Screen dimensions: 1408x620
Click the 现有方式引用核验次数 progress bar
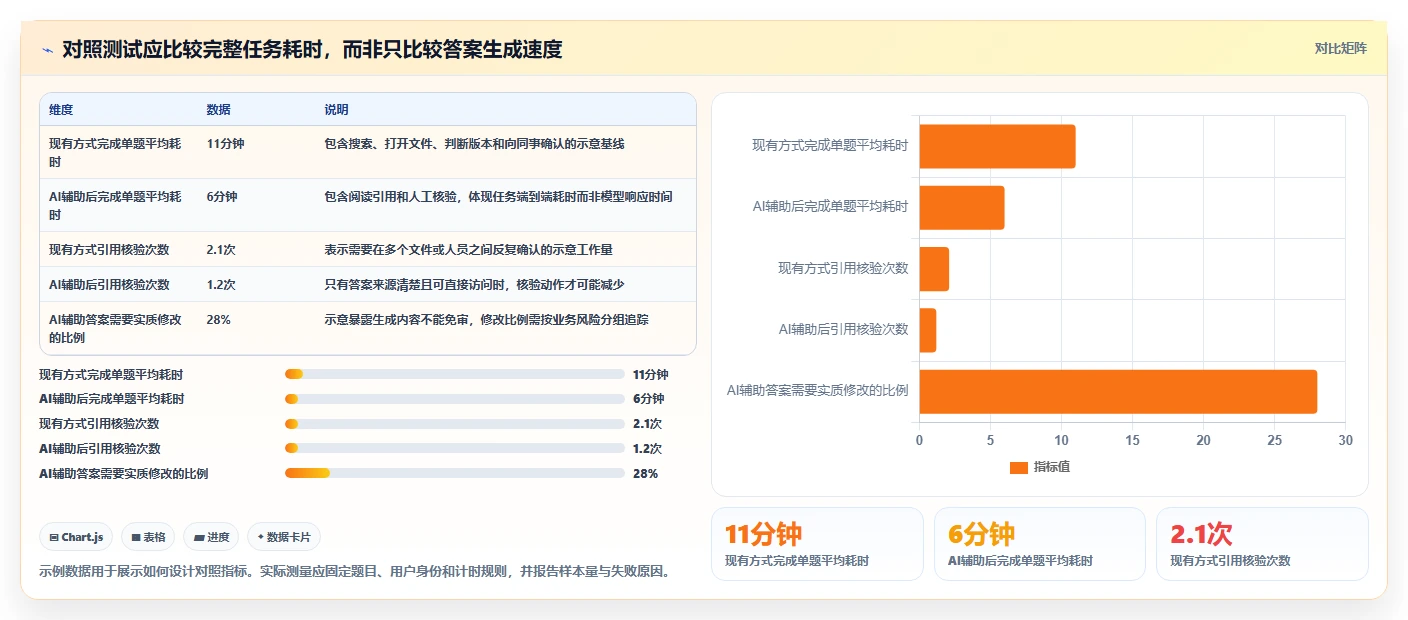(x=455, y=424)
